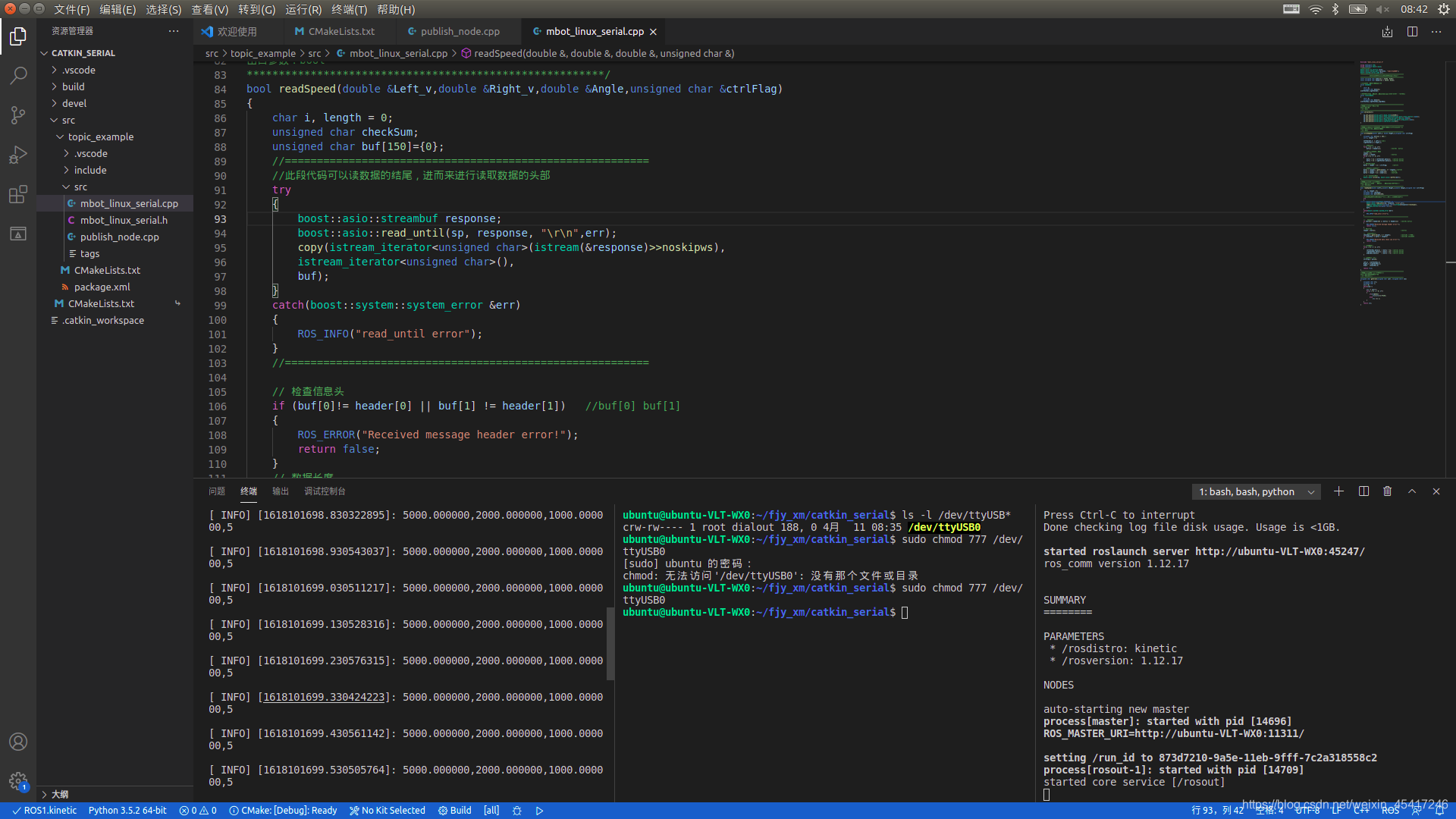Screen dimensions: 1456x819
Task: Open the 终端(T) menu
Action: pyautogui.click(x=349, y=9)
